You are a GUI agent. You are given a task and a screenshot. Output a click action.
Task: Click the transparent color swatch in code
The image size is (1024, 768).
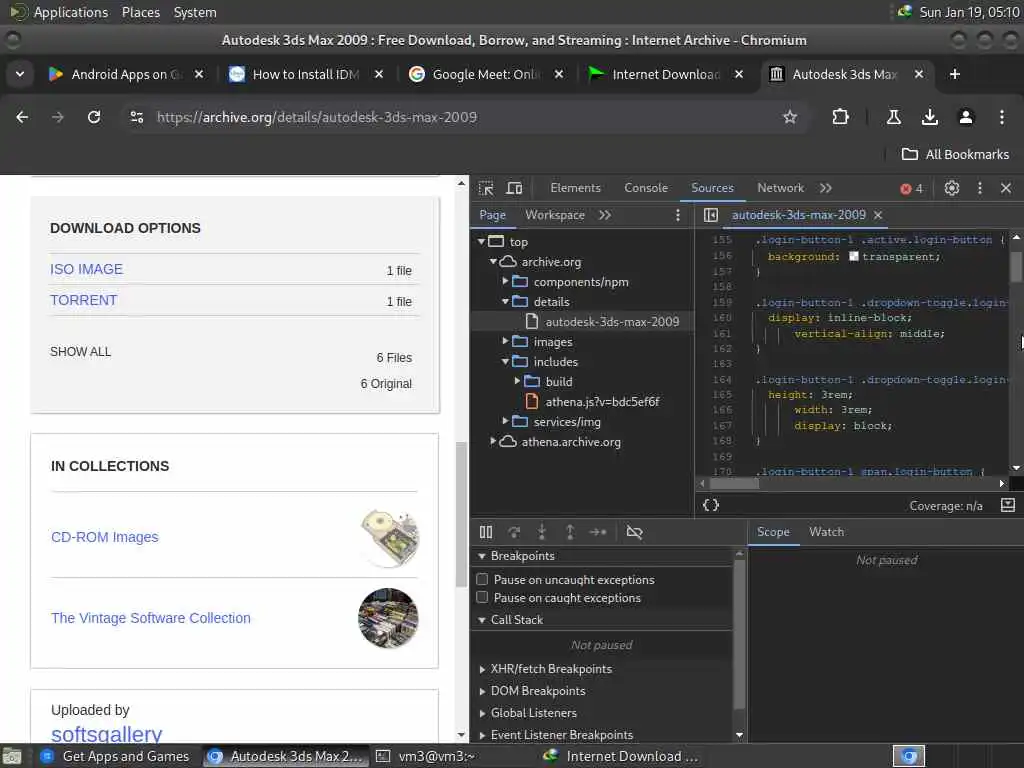point(853,256)
